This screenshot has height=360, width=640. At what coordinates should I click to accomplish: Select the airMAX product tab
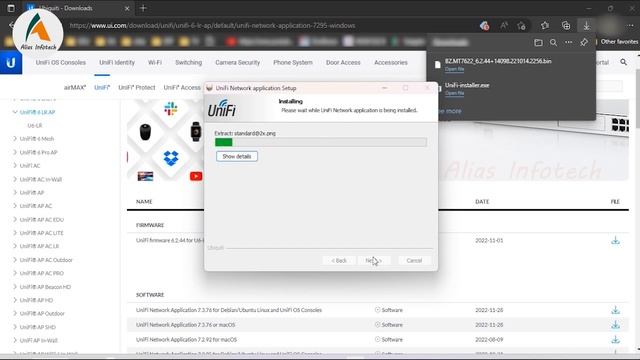tap(75, 87)
